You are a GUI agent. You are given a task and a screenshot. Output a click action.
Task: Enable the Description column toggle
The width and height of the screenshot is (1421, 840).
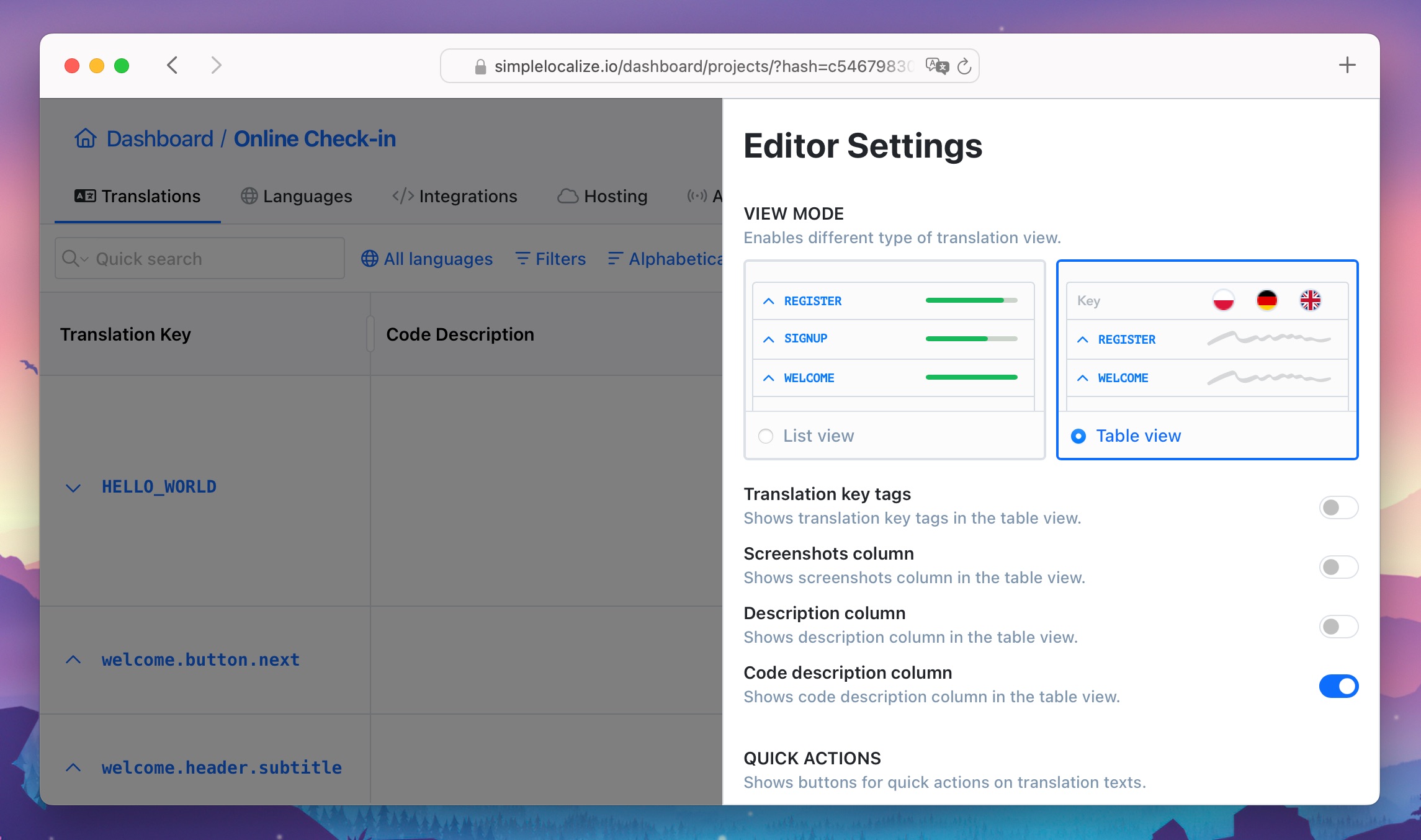(x=1338, y=626)
